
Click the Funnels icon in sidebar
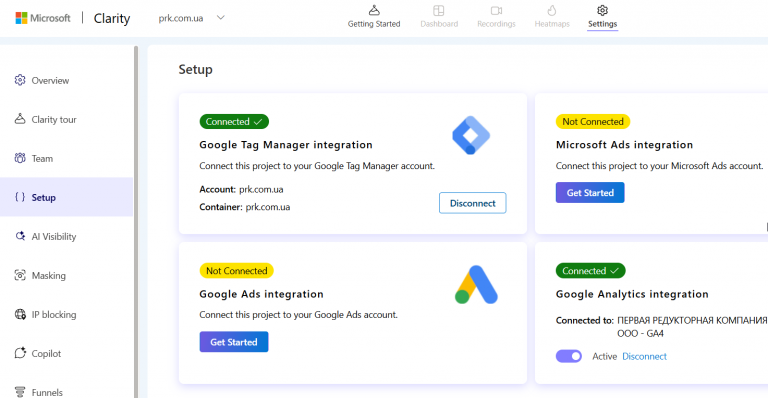click(20, 392)
